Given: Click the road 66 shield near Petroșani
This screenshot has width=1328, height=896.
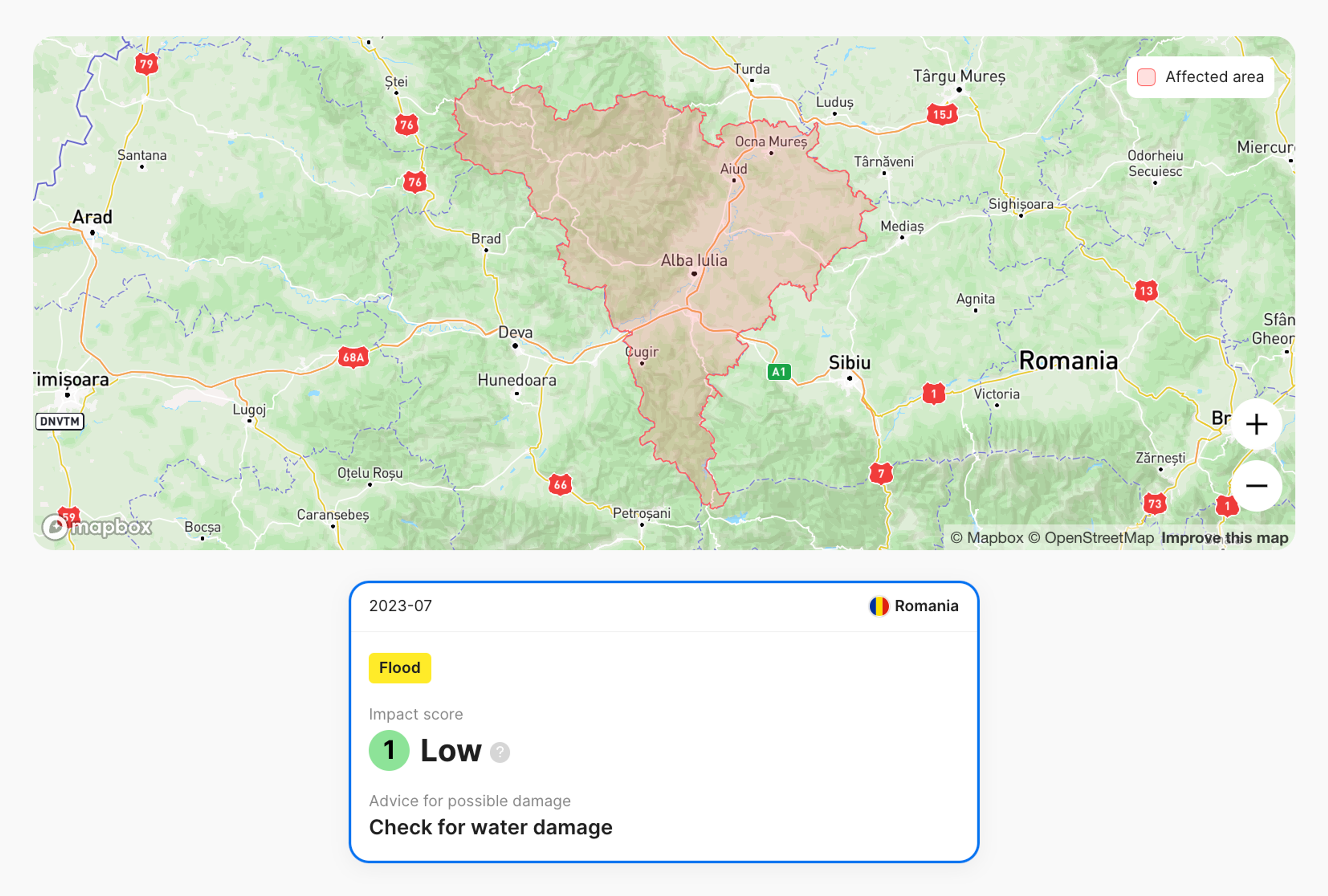Looking at the screenshot, I should tap(560, 485).
